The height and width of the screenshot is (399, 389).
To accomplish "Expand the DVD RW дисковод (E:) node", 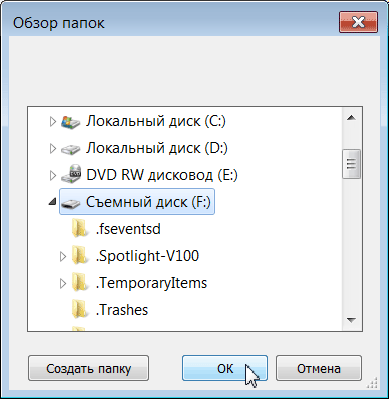I will (x=53, y=176).
